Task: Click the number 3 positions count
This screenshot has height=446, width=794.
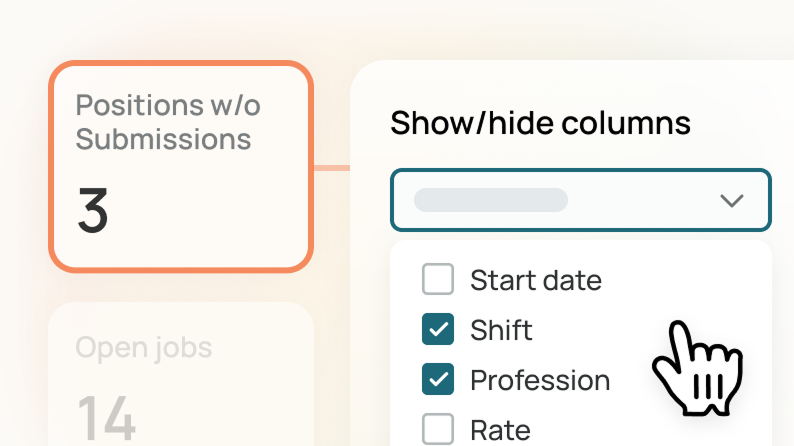Action: pos(93,212)
